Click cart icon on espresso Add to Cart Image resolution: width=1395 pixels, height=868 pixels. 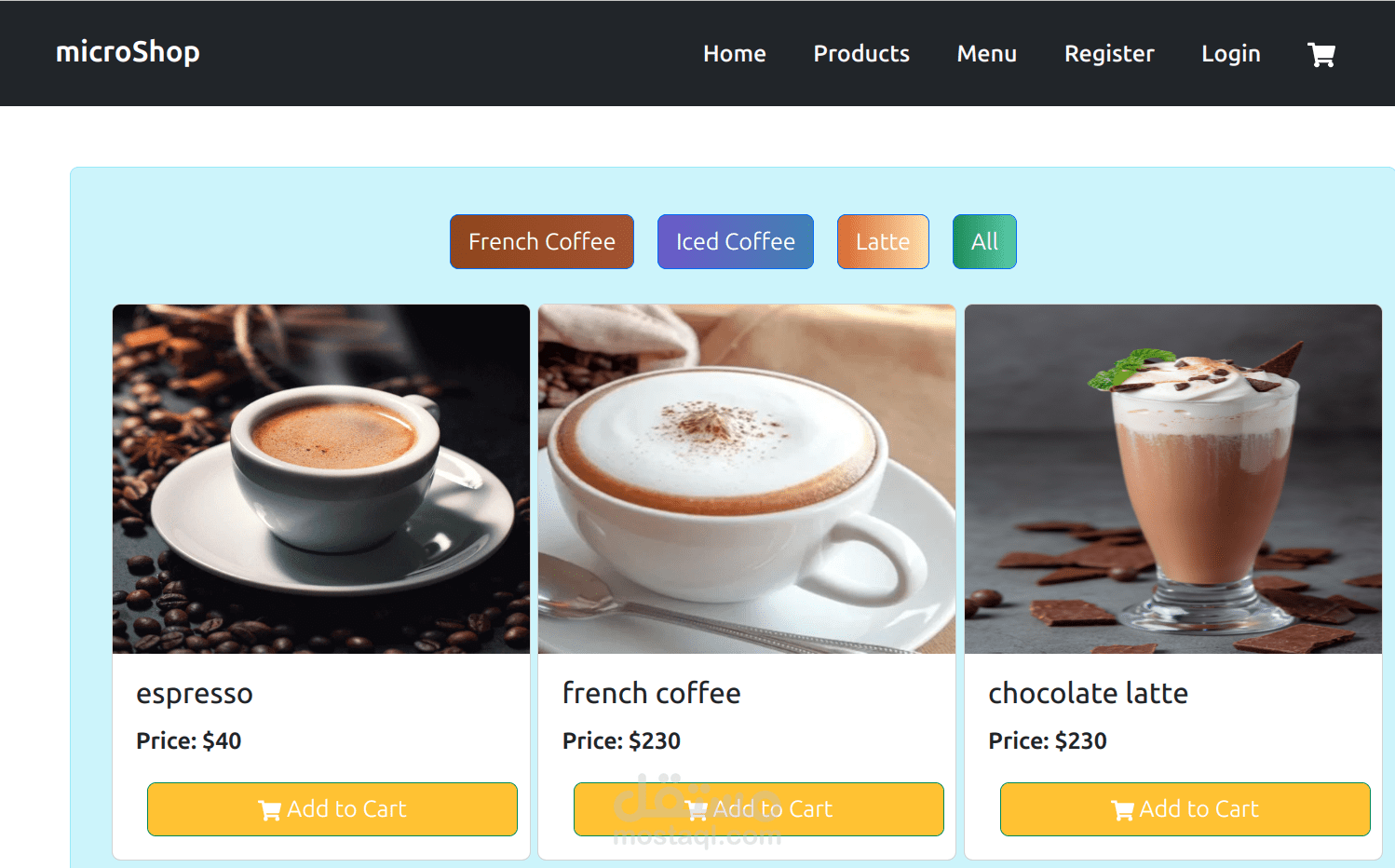point(270,810)
